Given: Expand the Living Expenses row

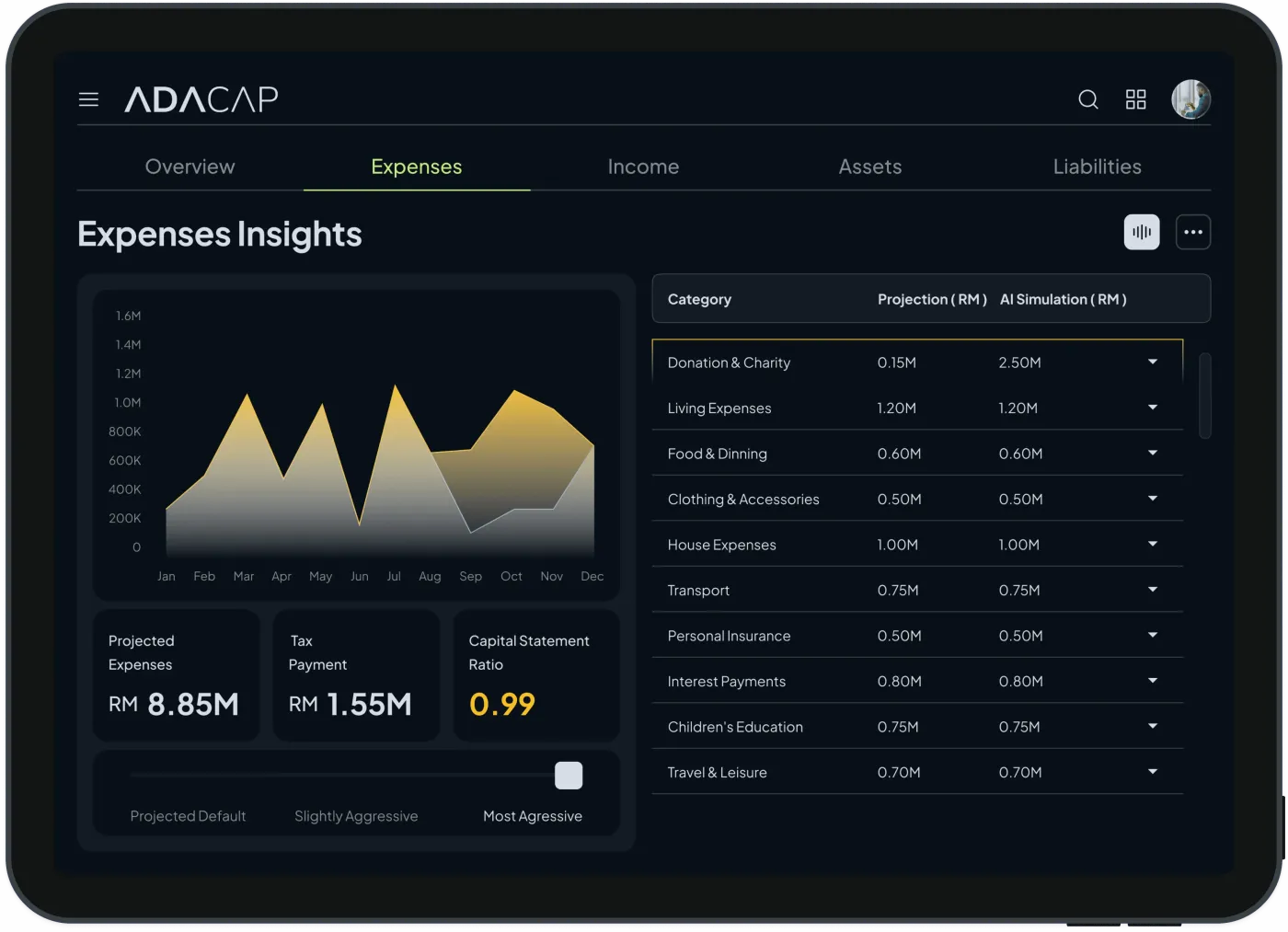Looking at the screenshot, I should [x=1153, y=407].
